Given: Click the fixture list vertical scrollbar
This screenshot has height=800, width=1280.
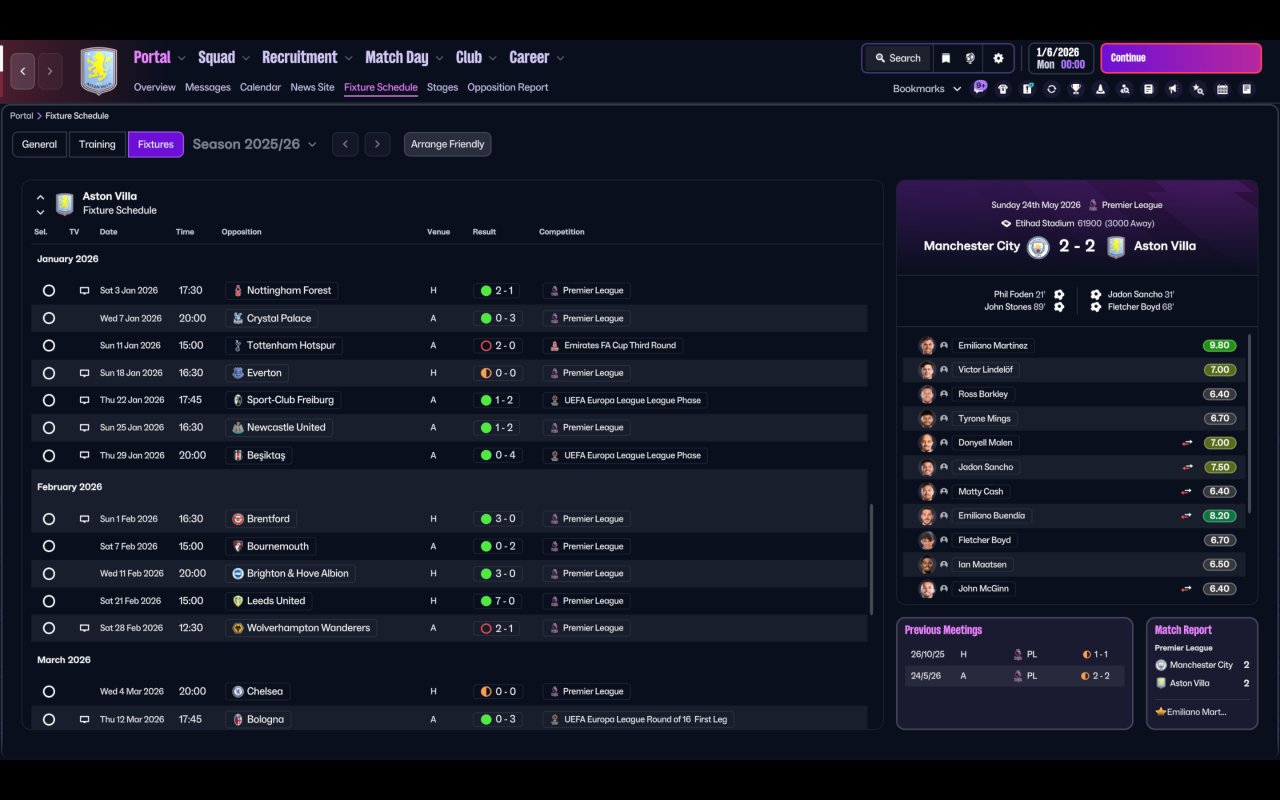Looking at the screenshot, I should pyautogui.click(x=870, y=560).
